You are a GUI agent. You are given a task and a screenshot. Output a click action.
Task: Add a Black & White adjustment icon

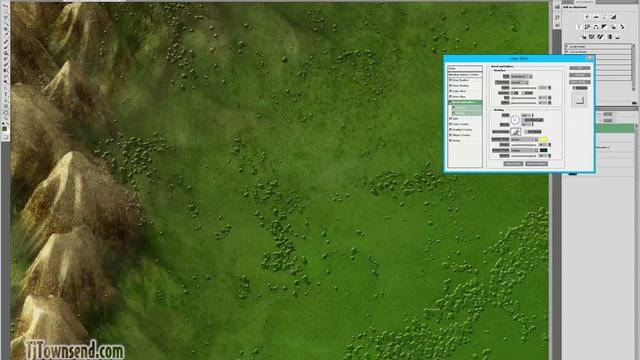tap(604, 27)
